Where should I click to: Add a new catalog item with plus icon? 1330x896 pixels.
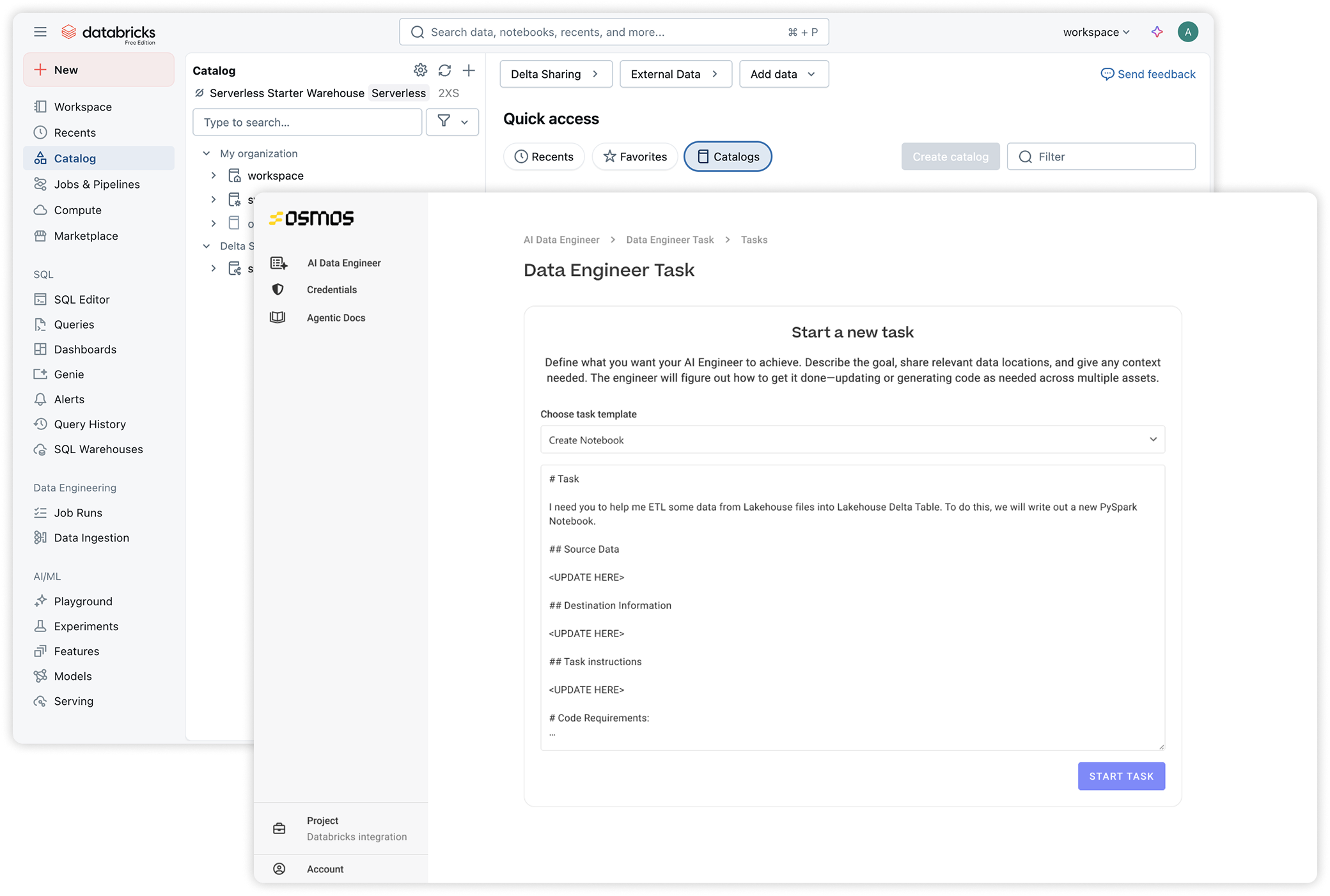click(x=469, y=70)
